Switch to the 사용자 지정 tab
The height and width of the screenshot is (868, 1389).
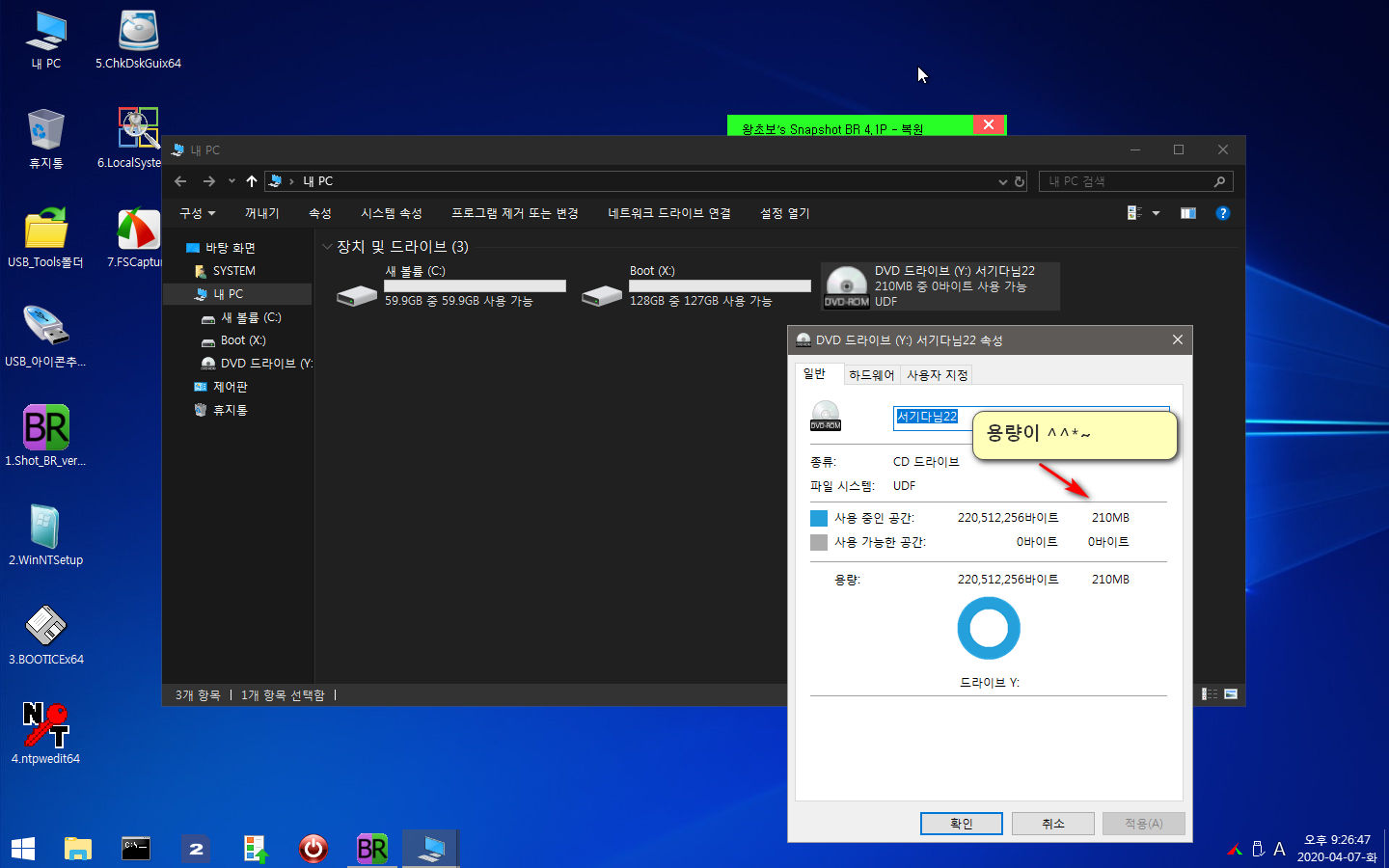pos(937,375)
